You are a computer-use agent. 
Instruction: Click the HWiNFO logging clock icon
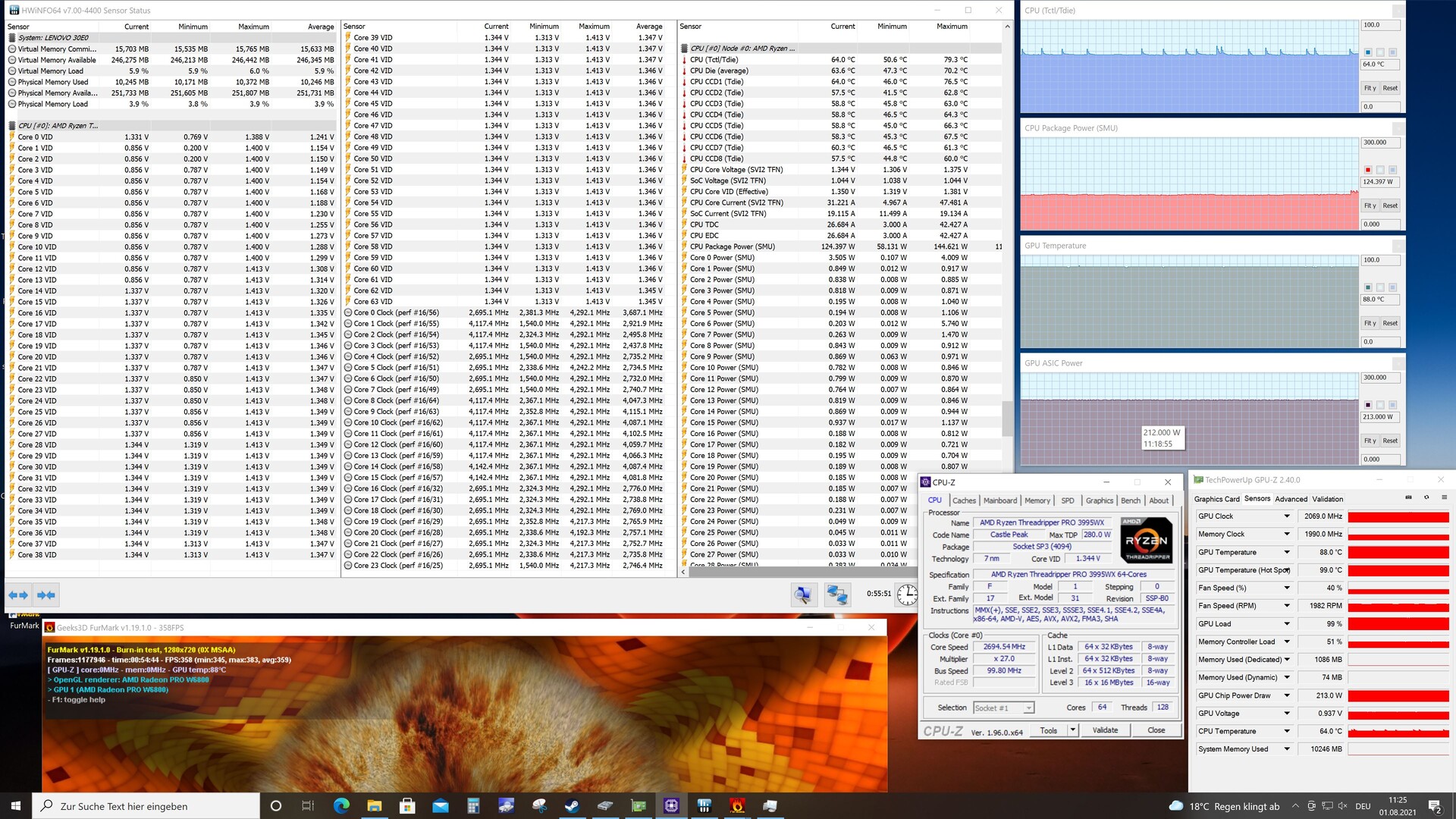(907, 595)
